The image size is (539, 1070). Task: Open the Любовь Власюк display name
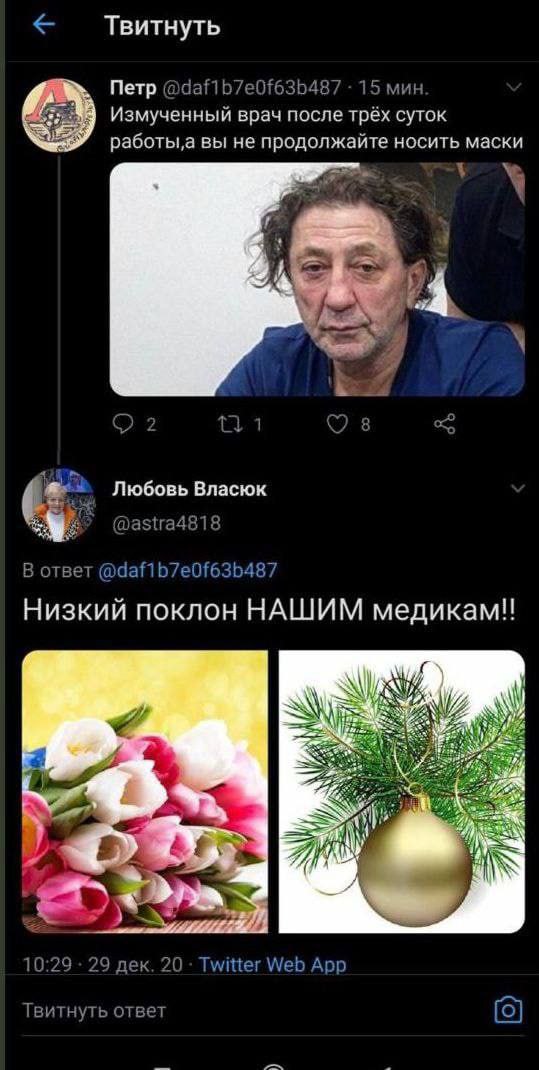tap(189, 489)
